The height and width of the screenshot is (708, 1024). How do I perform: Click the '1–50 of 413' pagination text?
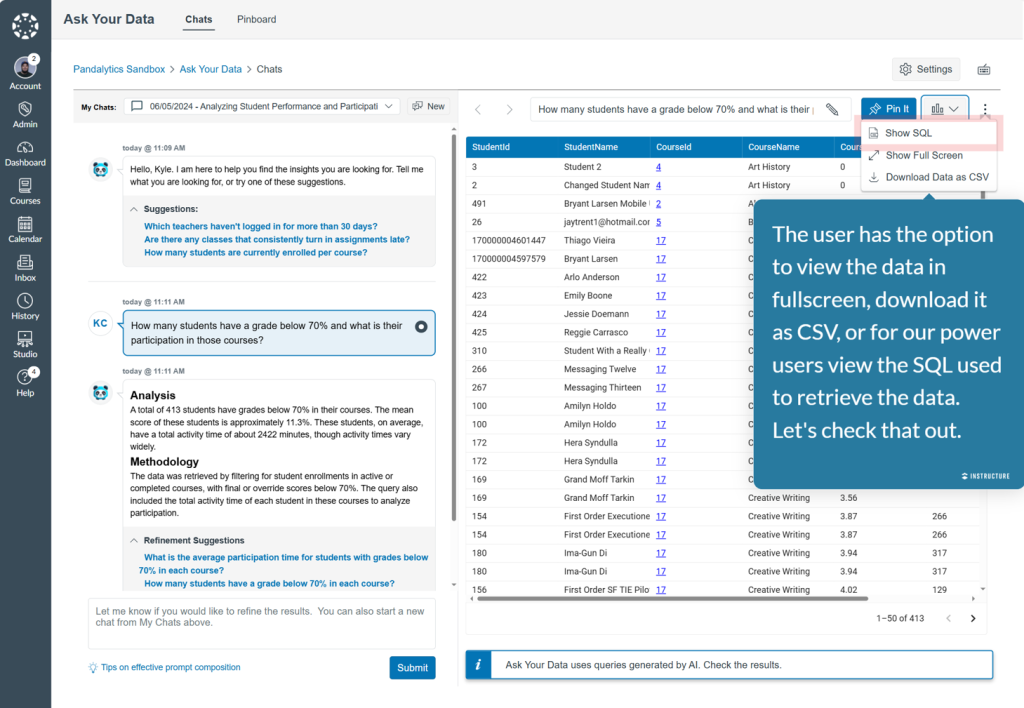[x=900, y=619]
